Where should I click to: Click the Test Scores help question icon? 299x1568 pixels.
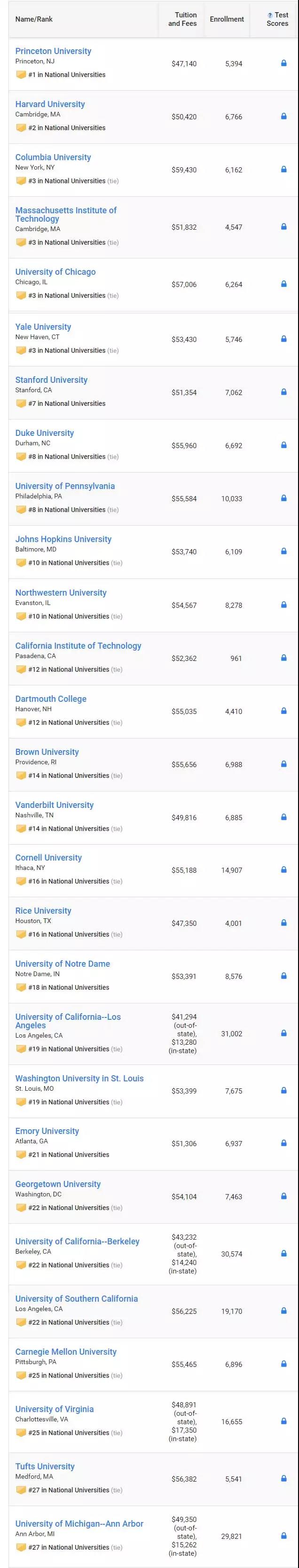pyautogui.click(x=270, y=15)
